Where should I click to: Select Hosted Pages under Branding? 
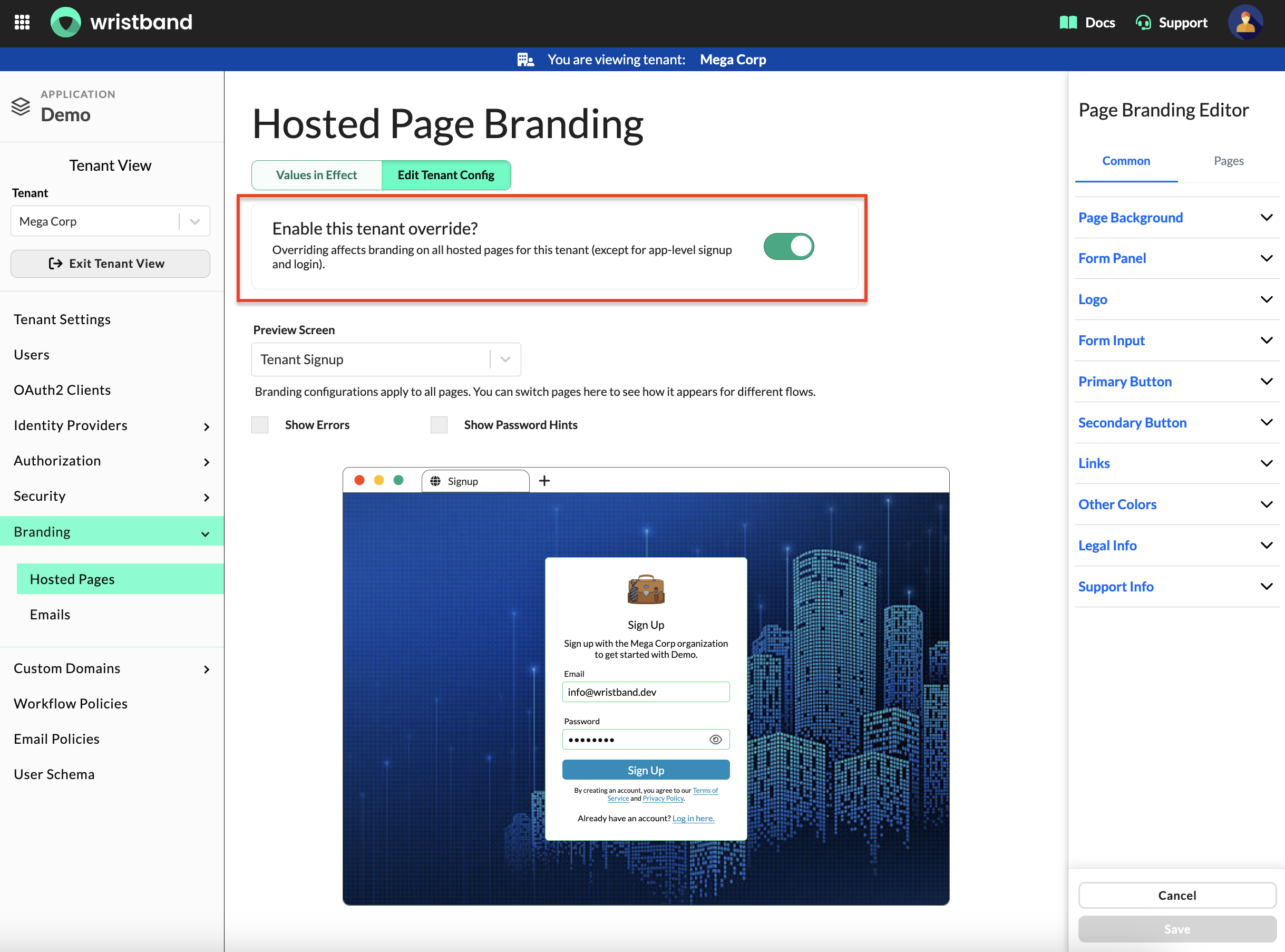click(x=120, y=579)
